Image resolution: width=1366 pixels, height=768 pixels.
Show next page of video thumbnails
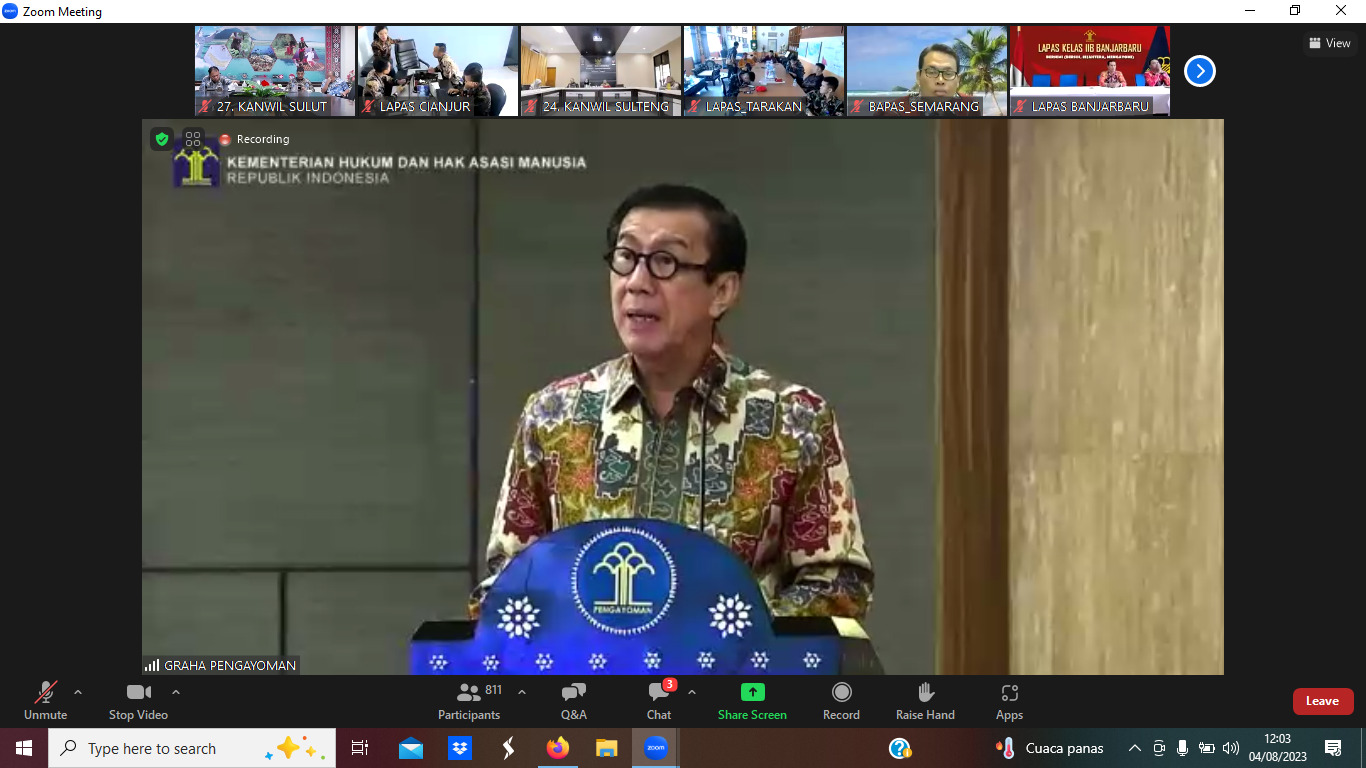pos(1199,71)
